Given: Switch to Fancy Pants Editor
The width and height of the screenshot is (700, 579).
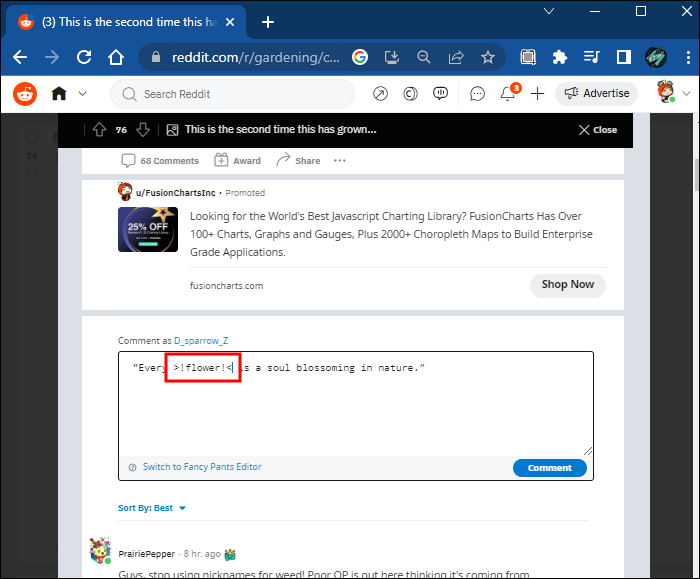Looking at the screenshot, I should point(201,467).
